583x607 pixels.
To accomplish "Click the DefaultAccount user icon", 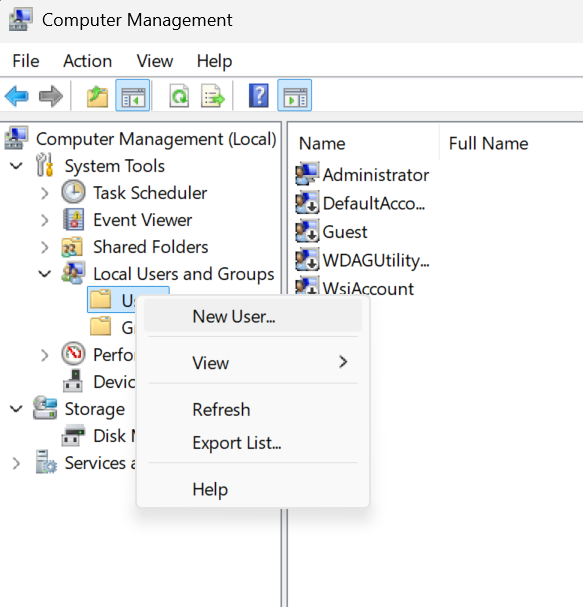I will pyautogui.click(x=307, y=202).
